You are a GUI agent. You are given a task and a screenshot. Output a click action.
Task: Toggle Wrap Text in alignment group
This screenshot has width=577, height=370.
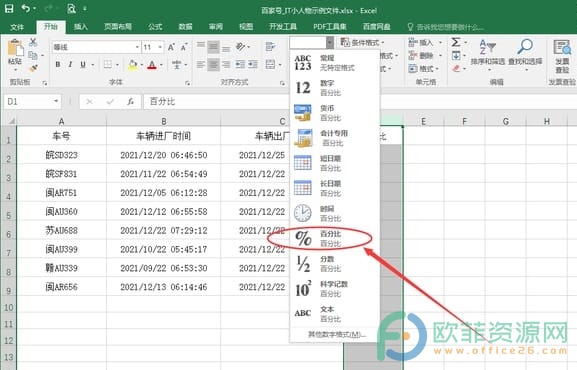coord(270,47)
